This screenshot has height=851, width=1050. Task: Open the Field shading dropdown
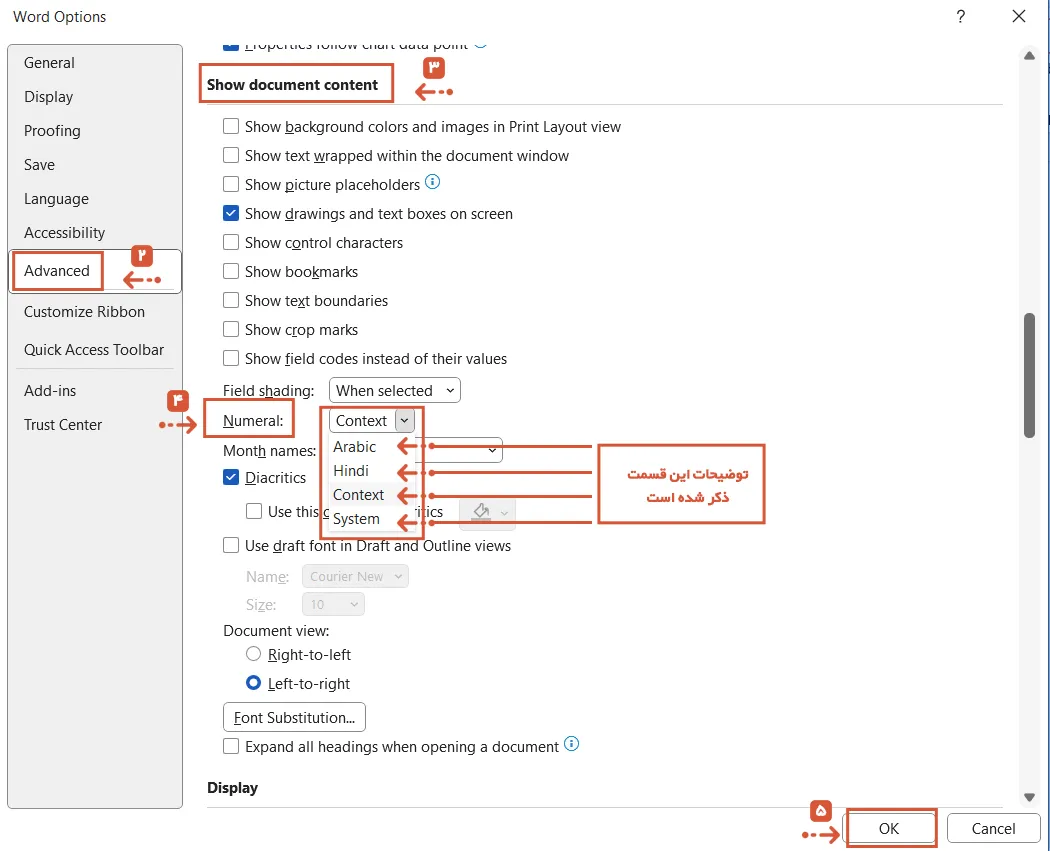tap(394, 390)
